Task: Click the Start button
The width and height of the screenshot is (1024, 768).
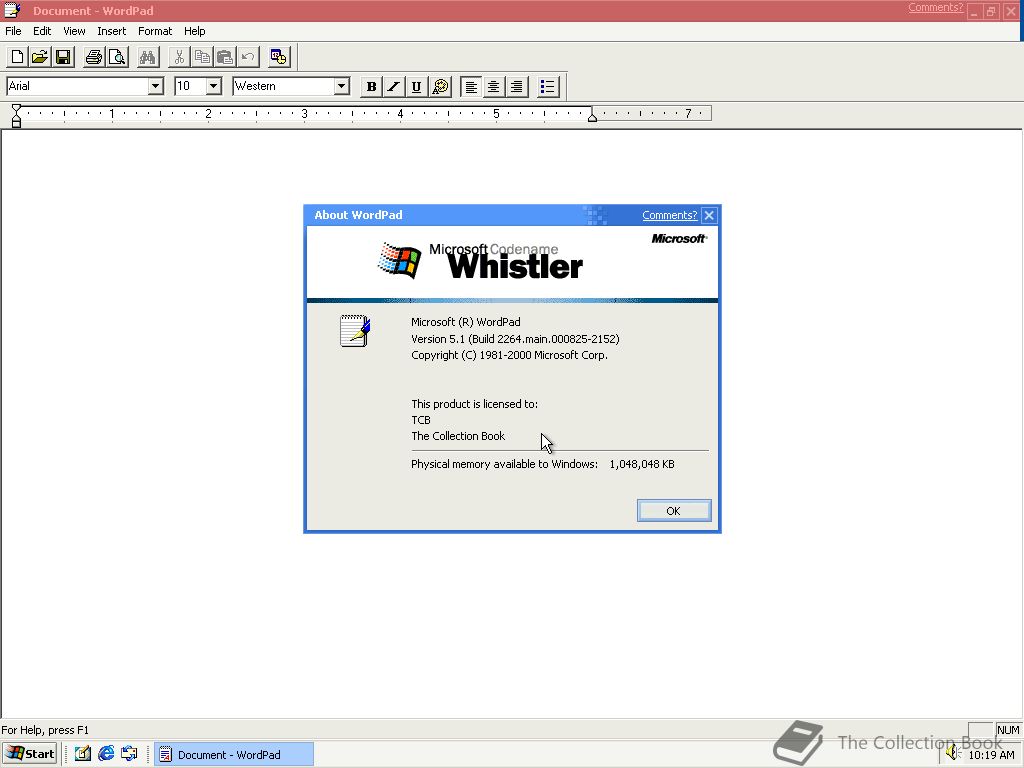Action: click(30, 754)
